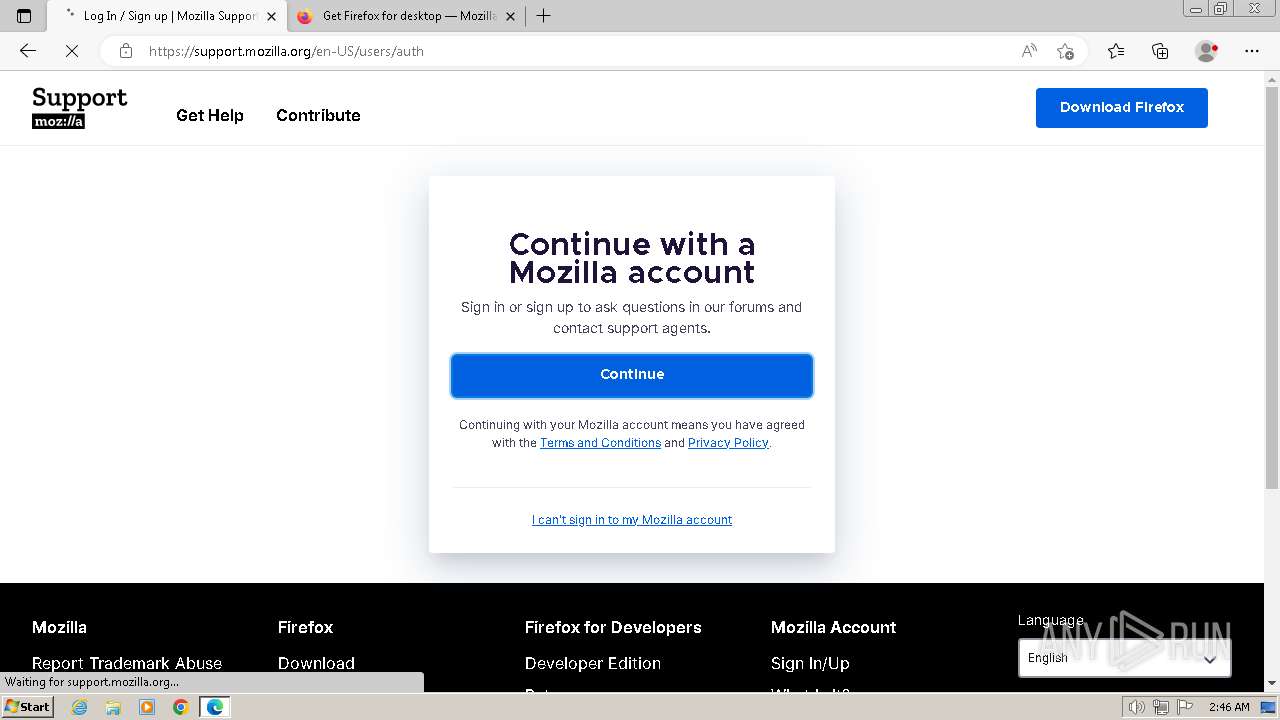Viewport: 1280px width, 720px height.
Task: Click the volume speaker tray icon
Action: [1136, 707]
